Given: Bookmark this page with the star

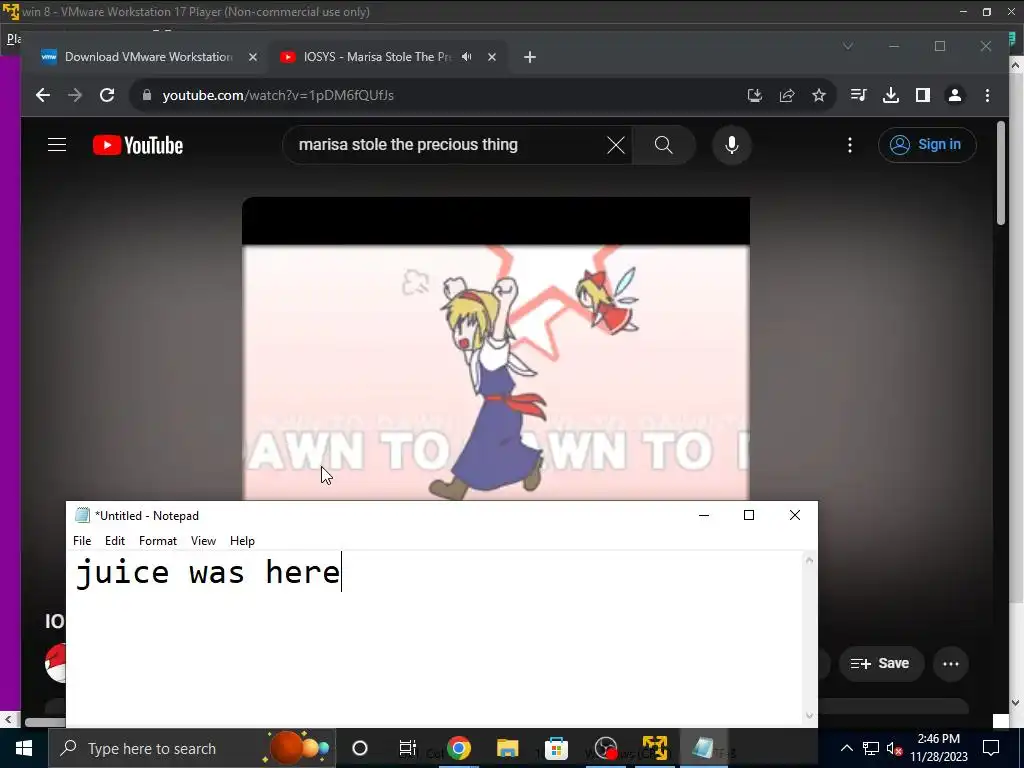Looking at the screenshot, I should coord(819,95).
